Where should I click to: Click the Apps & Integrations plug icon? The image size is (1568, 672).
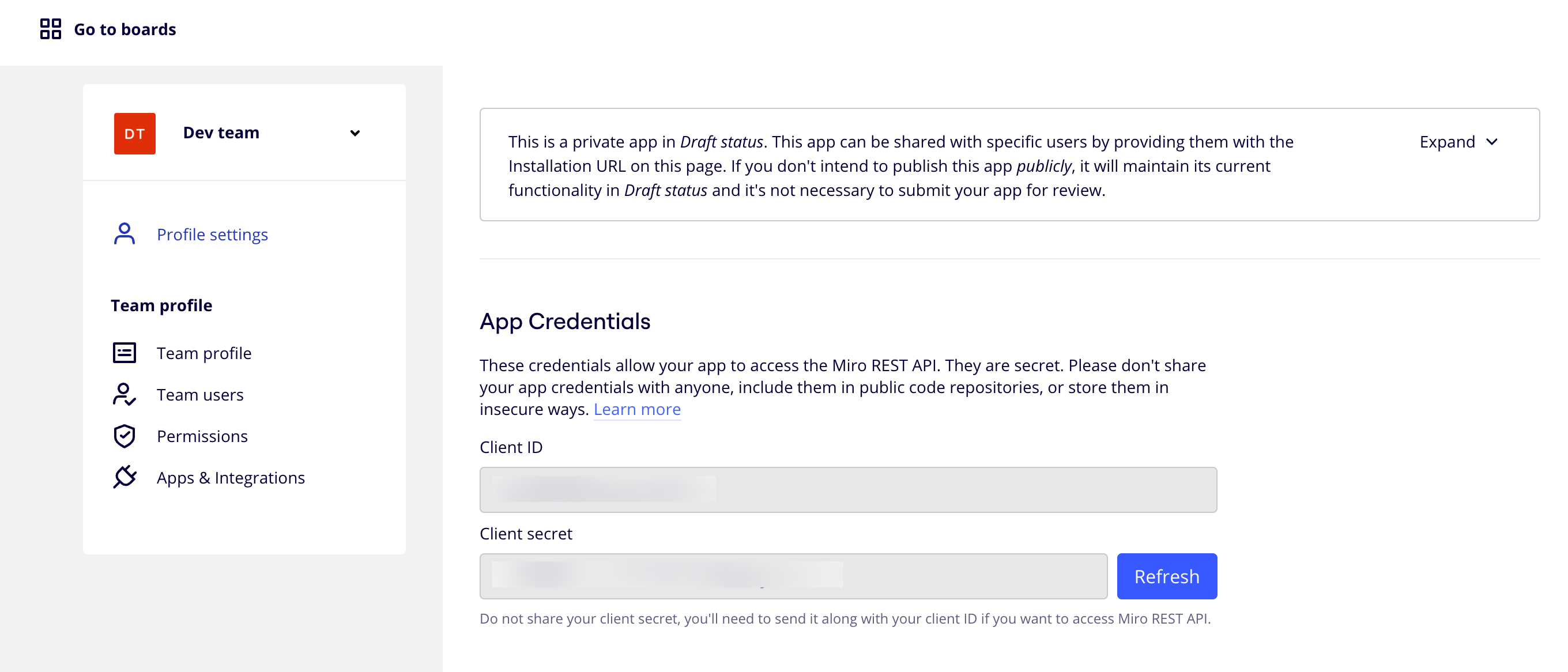(x=124, y=477)
